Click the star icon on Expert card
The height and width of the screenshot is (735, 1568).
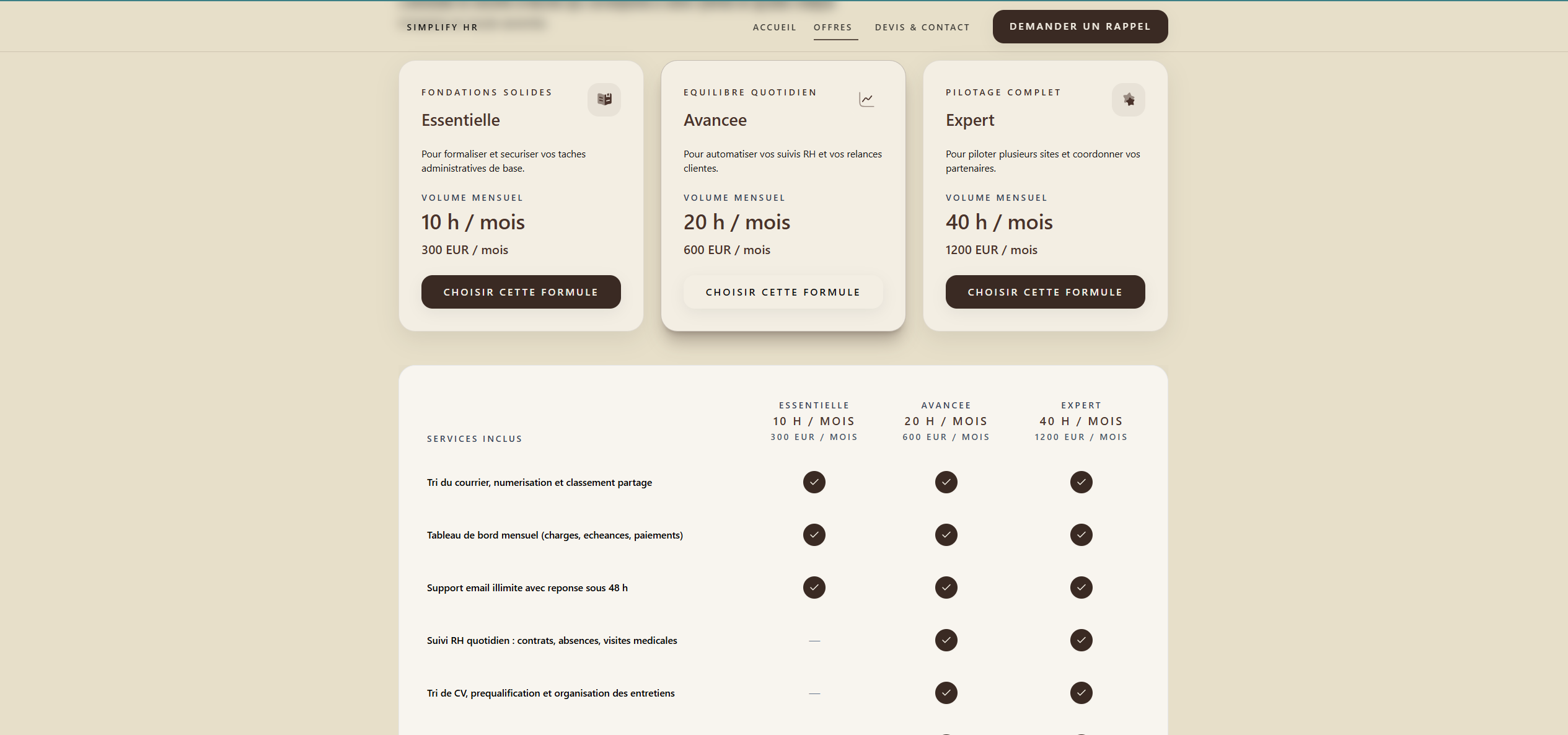point(1129,99)
